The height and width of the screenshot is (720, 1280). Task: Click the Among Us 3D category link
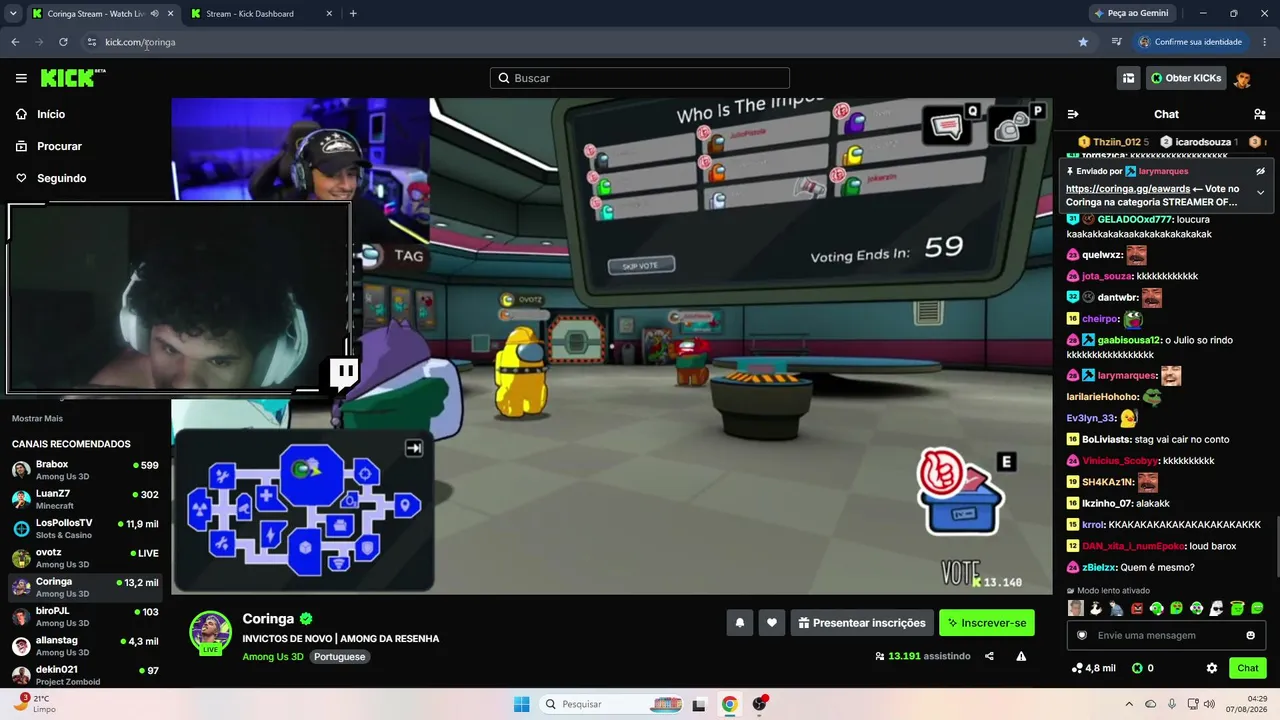272,656
